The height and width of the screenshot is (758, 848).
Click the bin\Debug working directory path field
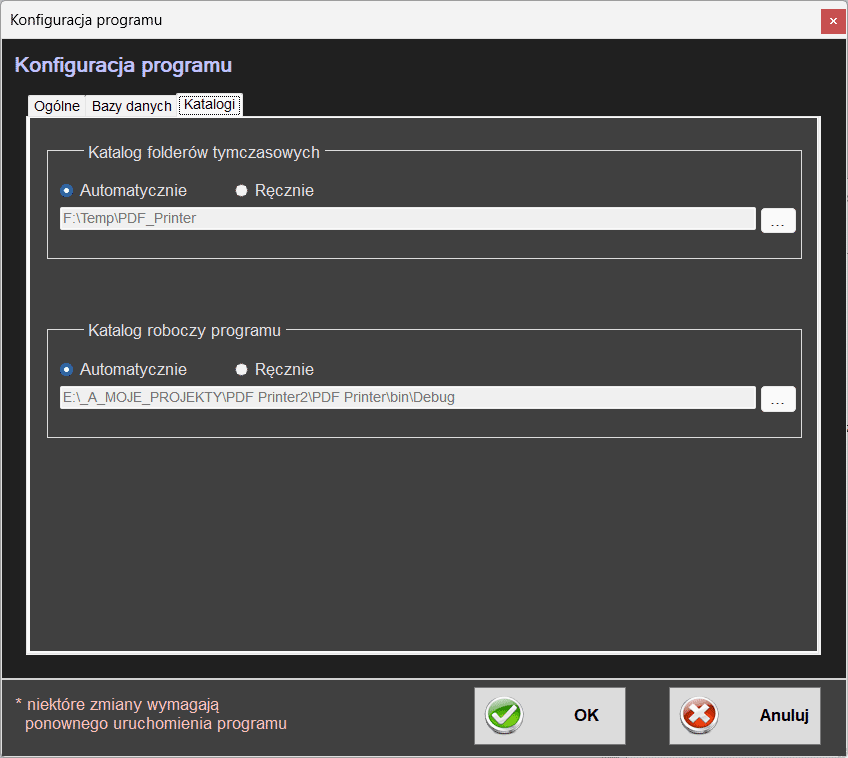pyautogui.click(x=407, y=397)
